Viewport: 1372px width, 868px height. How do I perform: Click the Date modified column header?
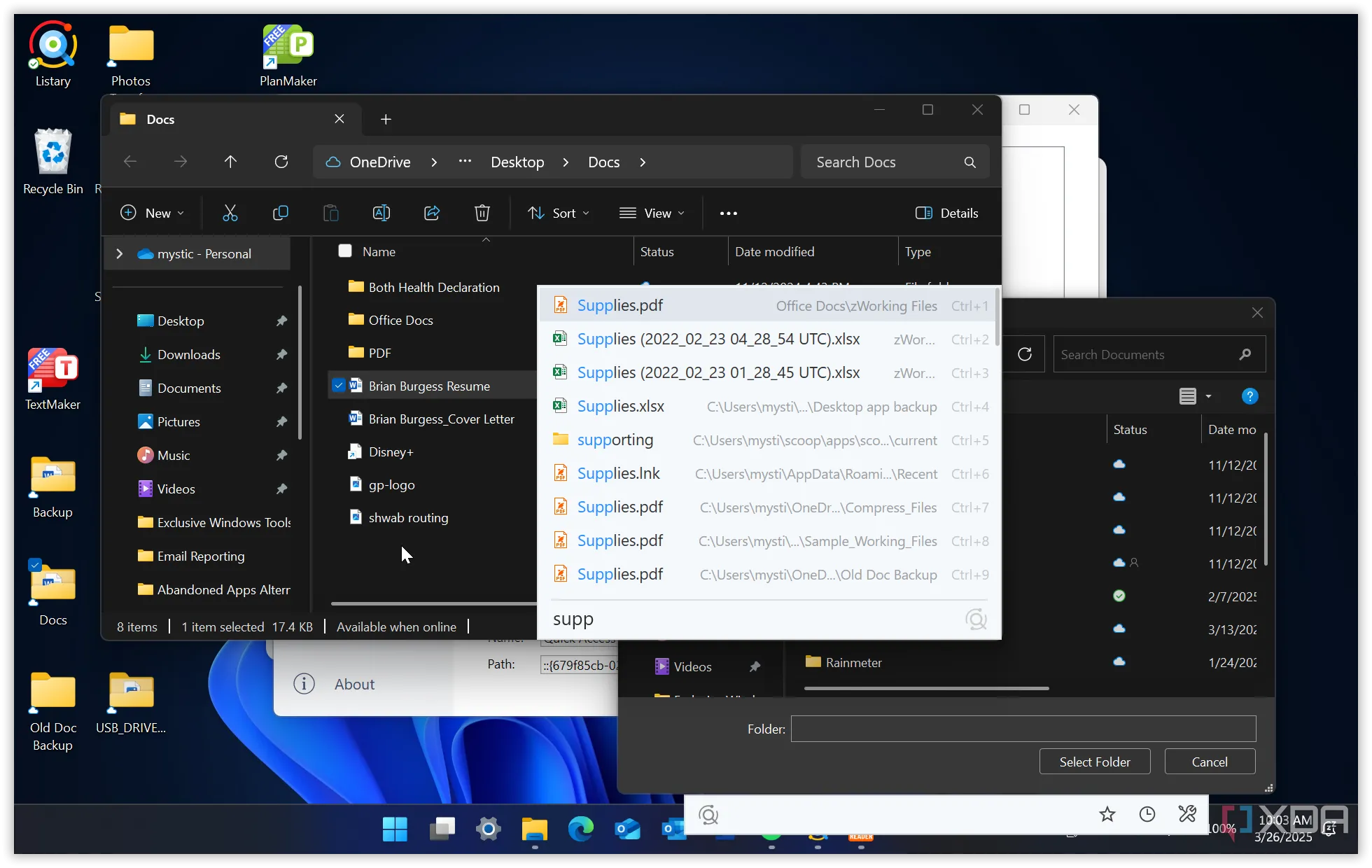(x=774, y=251)
